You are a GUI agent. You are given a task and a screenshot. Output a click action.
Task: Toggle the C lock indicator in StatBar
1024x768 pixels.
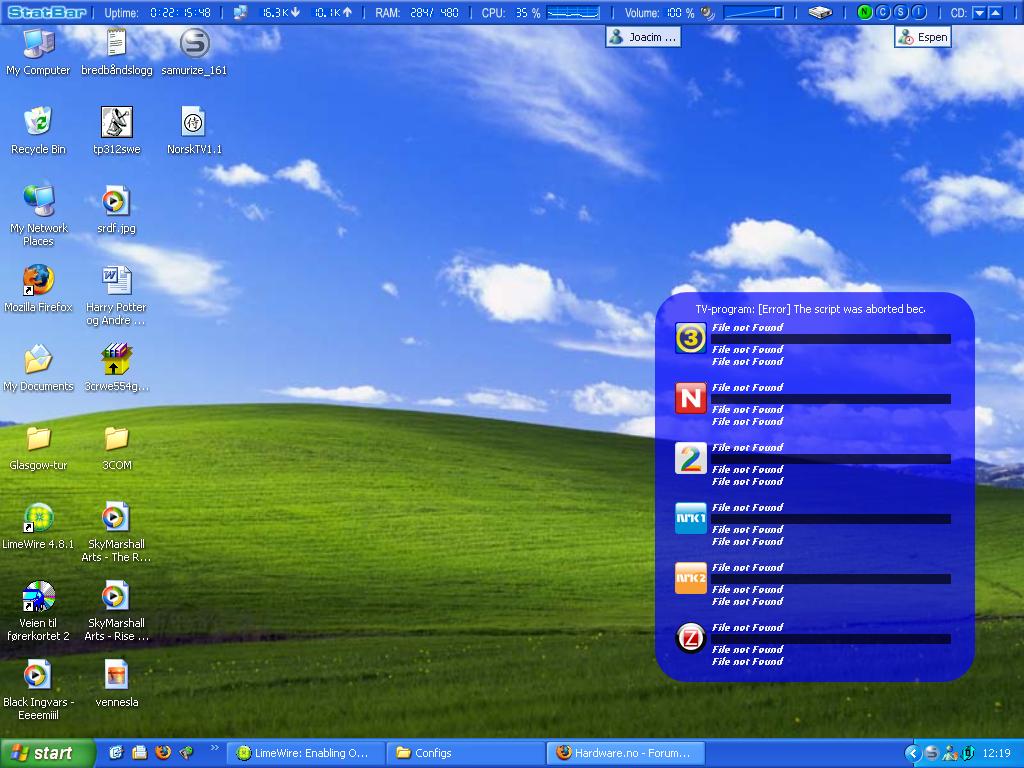click(x=883, y=12)
